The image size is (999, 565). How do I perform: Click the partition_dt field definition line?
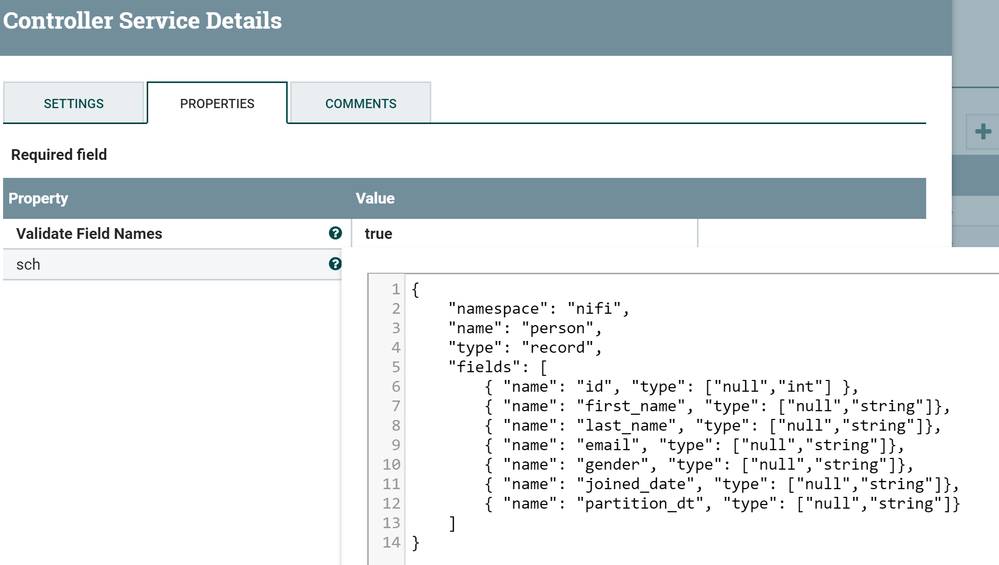click(x=720, y=504)
